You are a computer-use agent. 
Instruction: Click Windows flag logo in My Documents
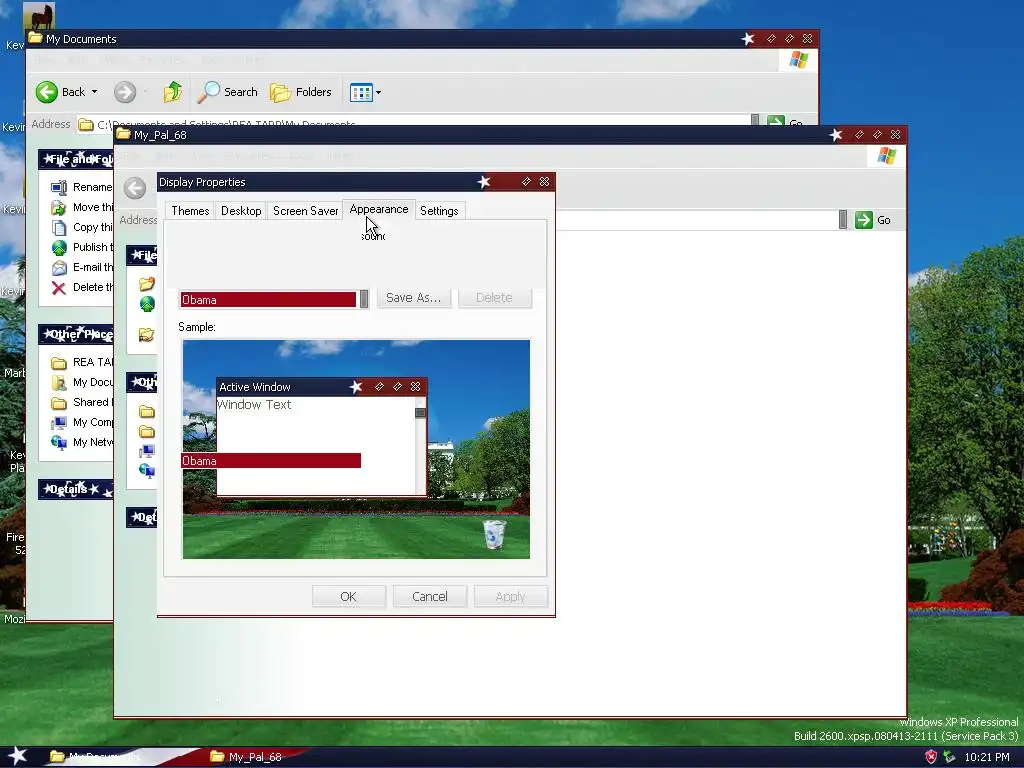tap(798, 60)
